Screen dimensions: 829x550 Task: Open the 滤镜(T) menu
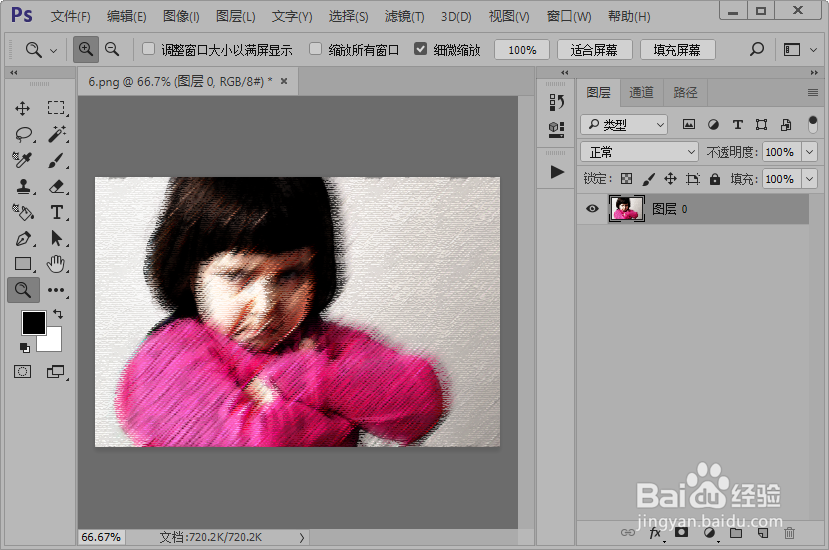(404, 16)
